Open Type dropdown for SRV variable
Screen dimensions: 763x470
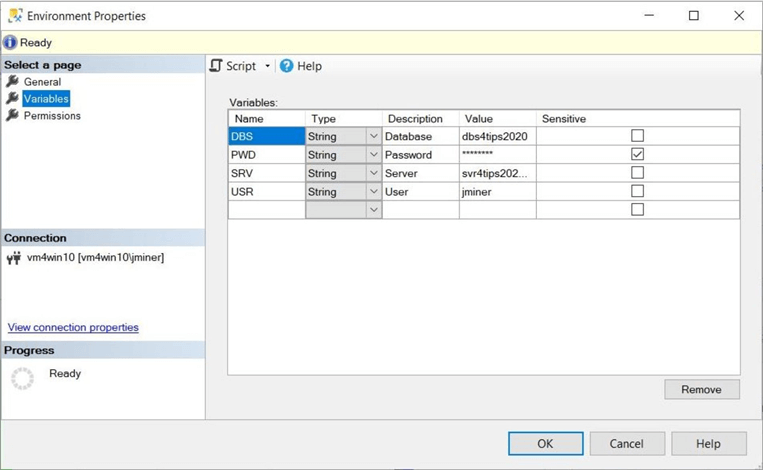coord(373,173)
